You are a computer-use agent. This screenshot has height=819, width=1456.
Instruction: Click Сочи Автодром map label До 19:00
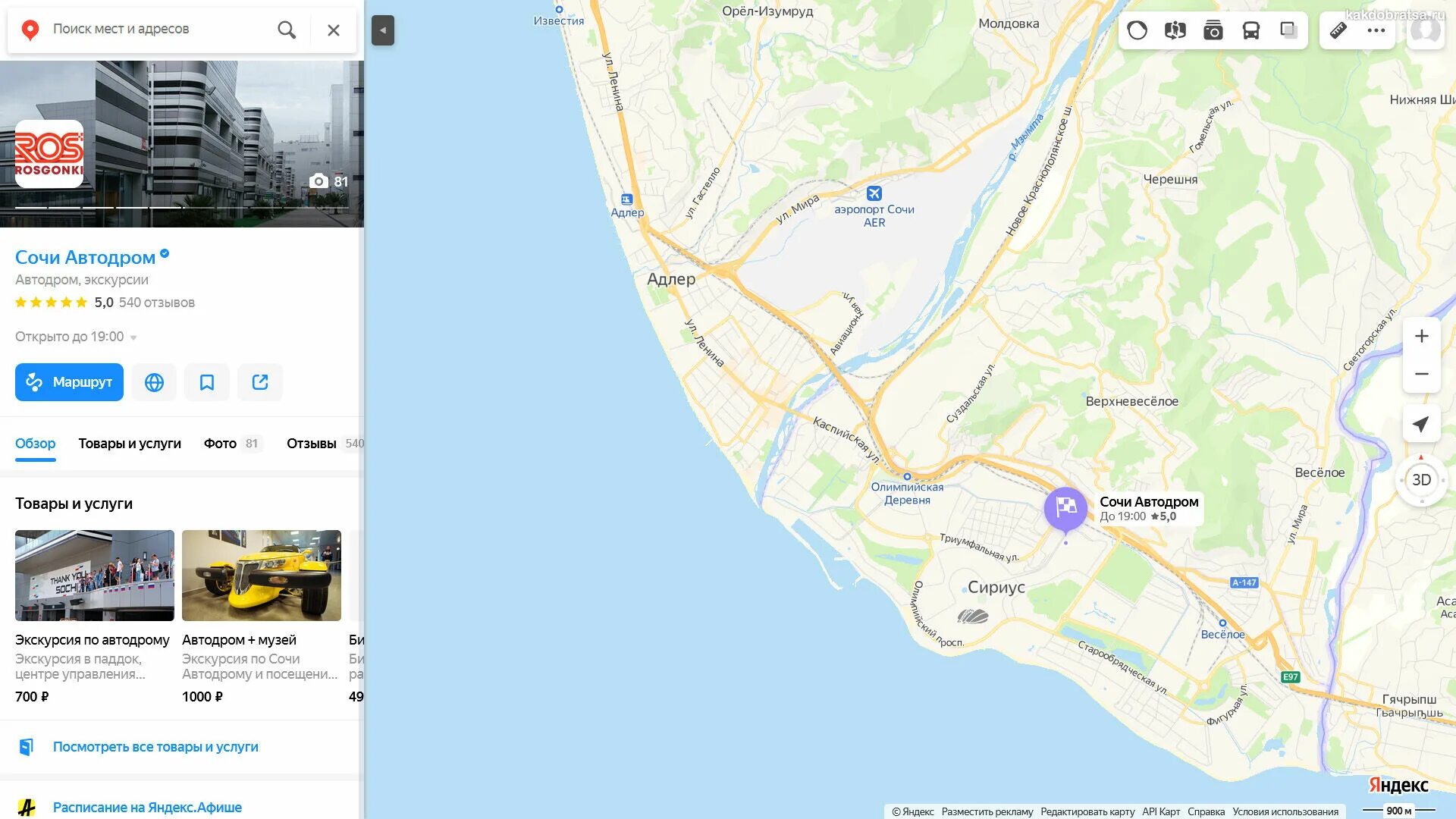coord(1149,509)
